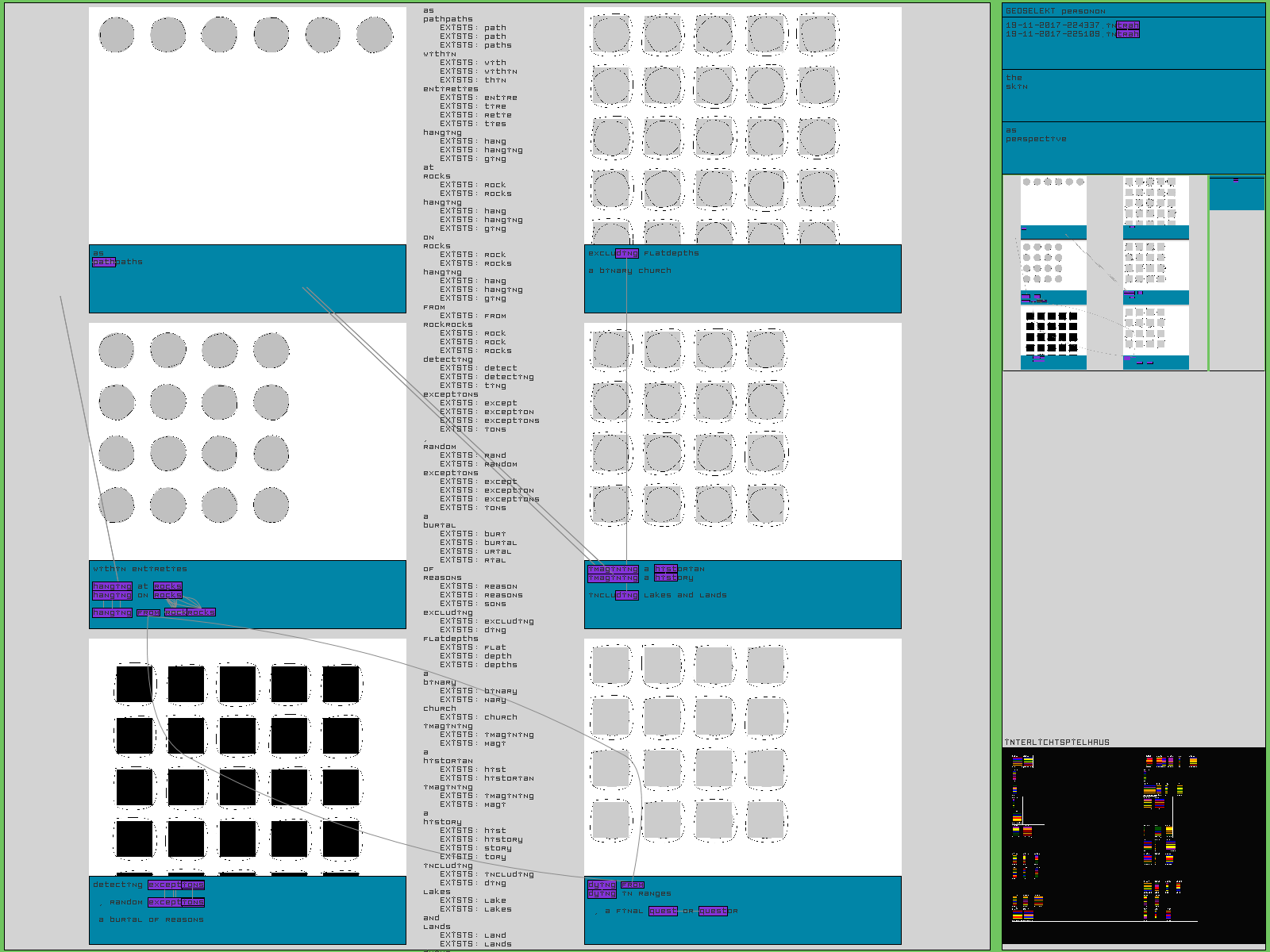Select the highlighted "quest" after "a final"
Viewport: 1270px width, 952px height.
[x=663, y=911]
